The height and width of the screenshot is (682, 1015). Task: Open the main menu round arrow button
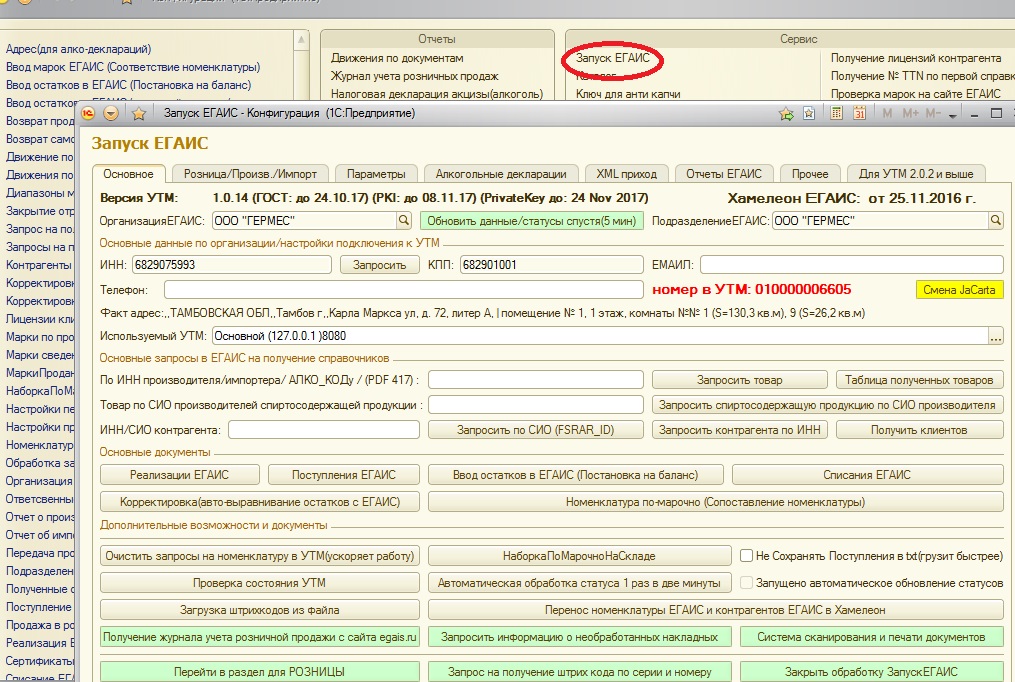tap(112, 114)
